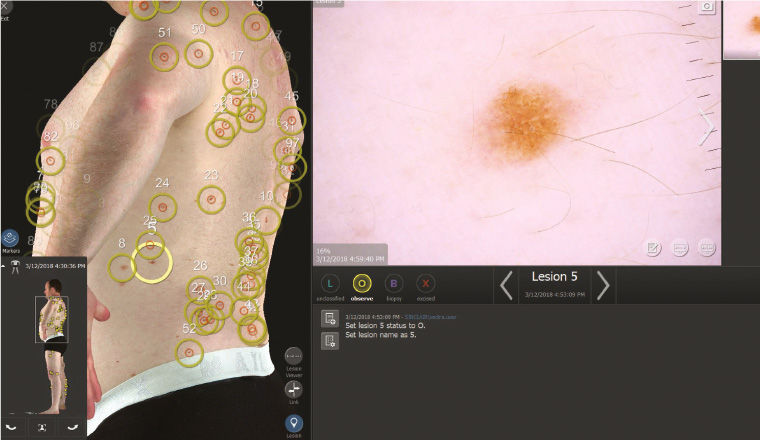Image resolution: width=760 pixels, height=440 pixels.
Task: Select the Lesion pin tool
Action: pos(294,423)
